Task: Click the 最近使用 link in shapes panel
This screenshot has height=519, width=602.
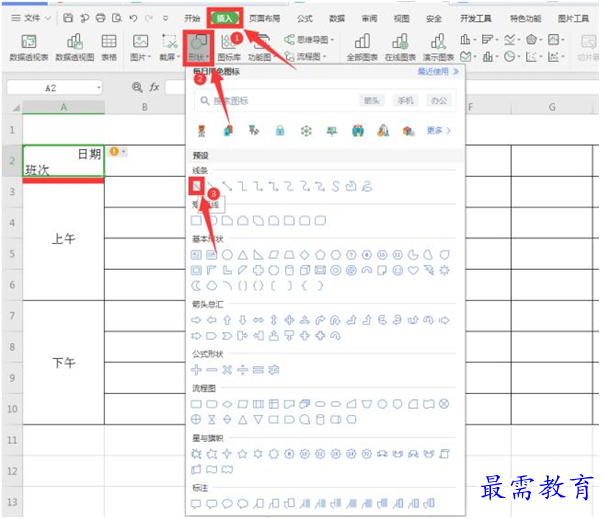Action: (x=438, y=71)
